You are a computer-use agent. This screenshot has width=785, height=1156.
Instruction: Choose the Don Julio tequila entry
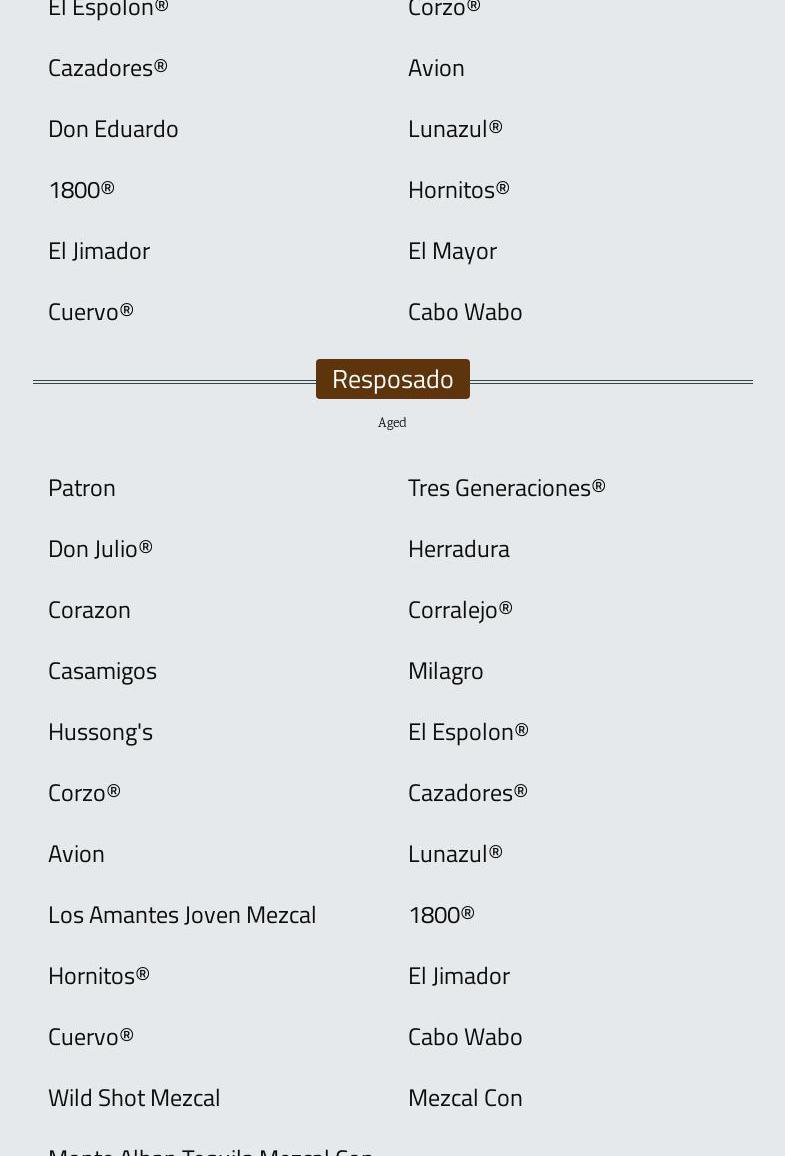[100, 549]
